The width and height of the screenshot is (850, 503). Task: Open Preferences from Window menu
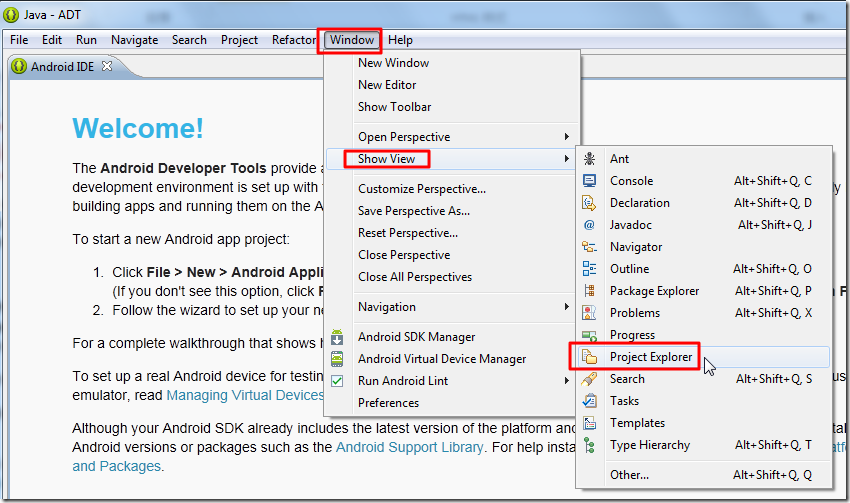[388, 403]
